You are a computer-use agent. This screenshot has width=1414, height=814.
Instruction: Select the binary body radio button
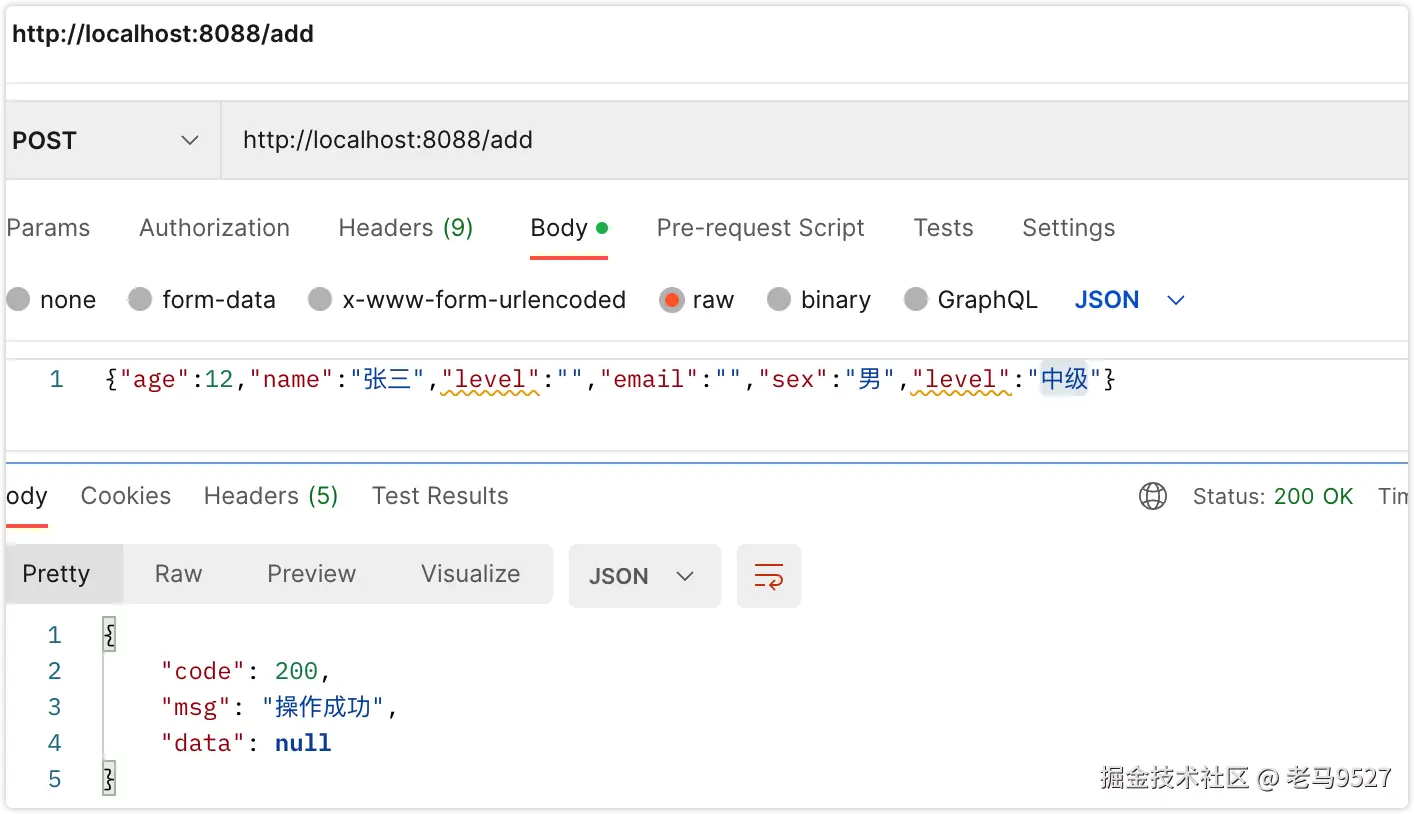(779, 299)
